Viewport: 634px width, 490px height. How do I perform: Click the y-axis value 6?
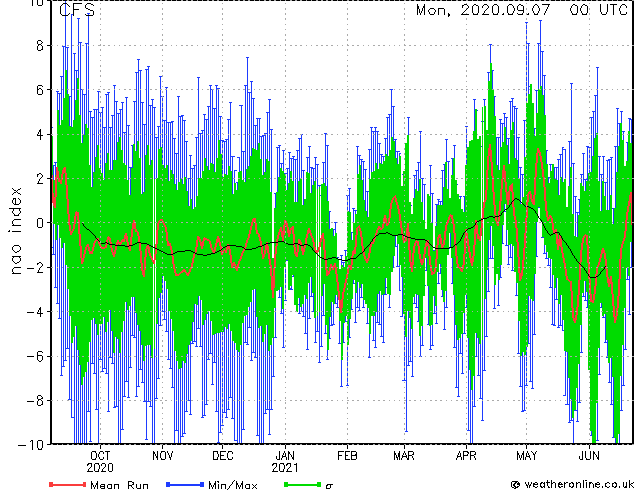(40, 90)
